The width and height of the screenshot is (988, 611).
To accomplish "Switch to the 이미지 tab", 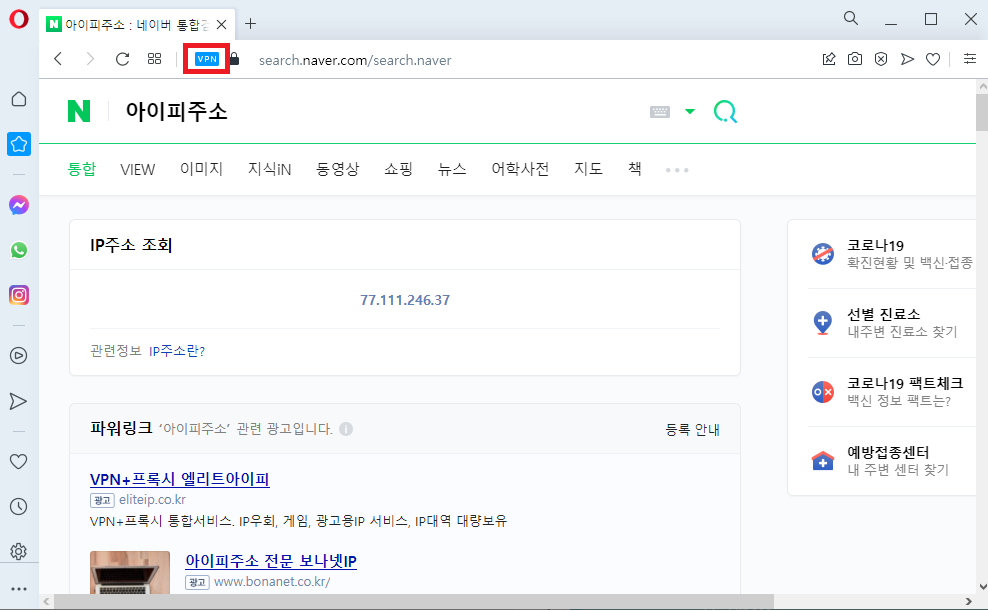I will click(202, 169).
